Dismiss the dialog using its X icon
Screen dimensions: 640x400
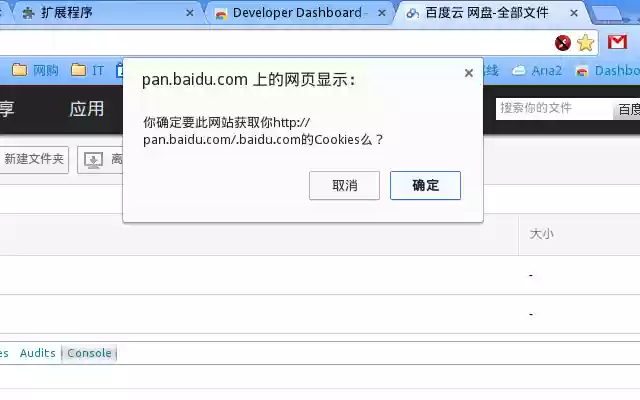coord(469,73)
